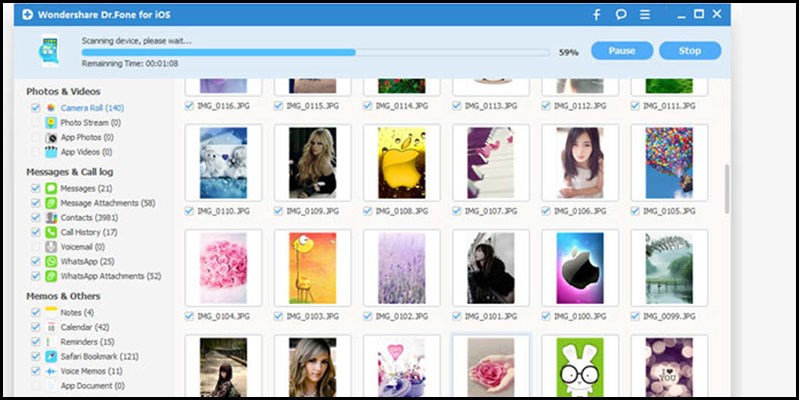Click the App Document icon
Viewport: 800px width, 400px height.
(x=51, y=386)
